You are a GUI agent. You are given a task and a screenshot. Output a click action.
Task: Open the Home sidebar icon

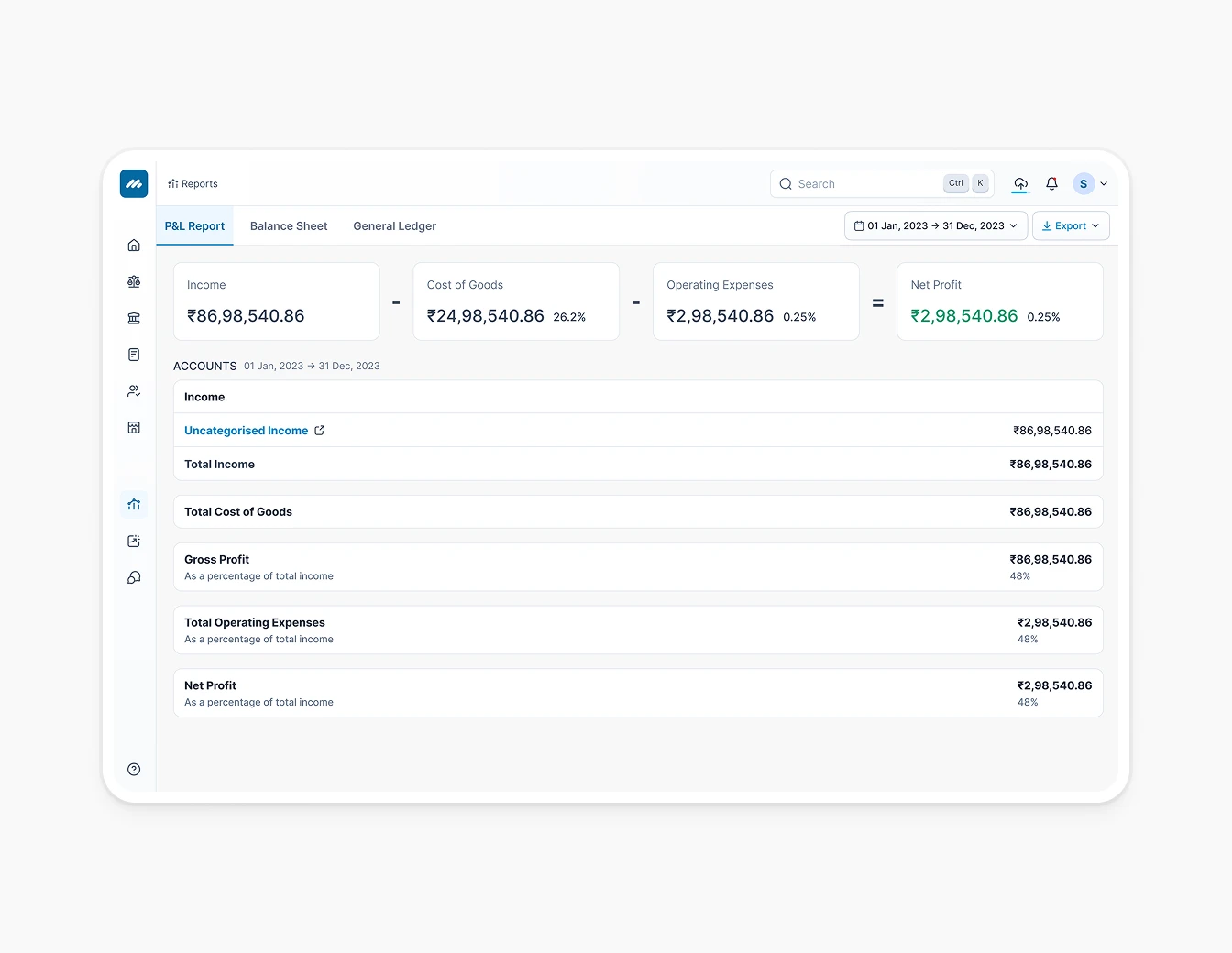coord(134,245)
